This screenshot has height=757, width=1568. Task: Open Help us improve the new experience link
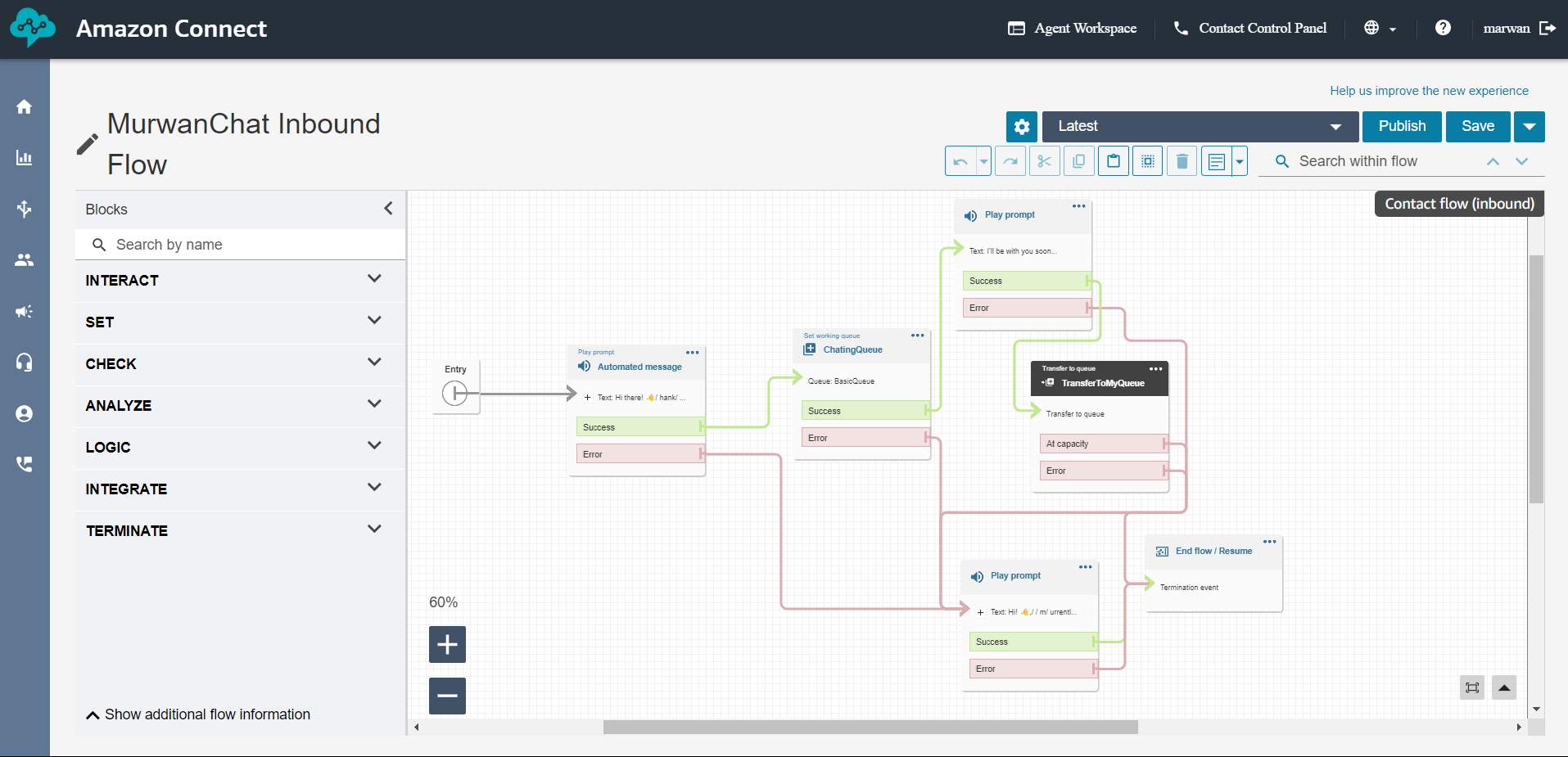(1429, 91)
